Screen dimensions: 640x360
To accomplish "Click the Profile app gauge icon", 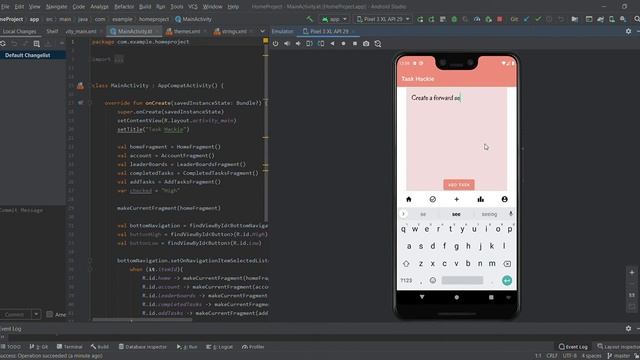I will 477,19.
